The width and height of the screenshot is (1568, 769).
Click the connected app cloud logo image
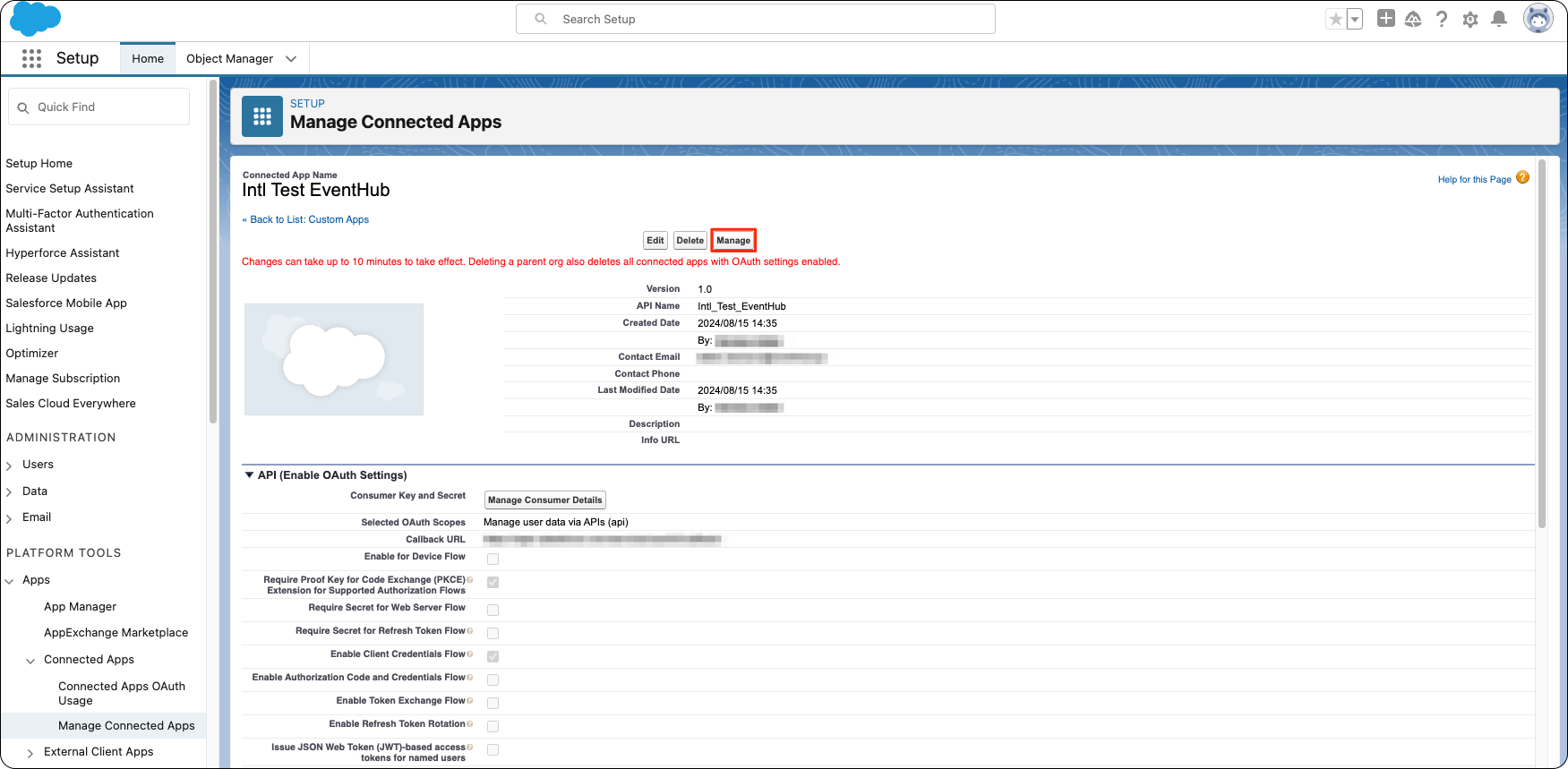[x=334, y=359]
